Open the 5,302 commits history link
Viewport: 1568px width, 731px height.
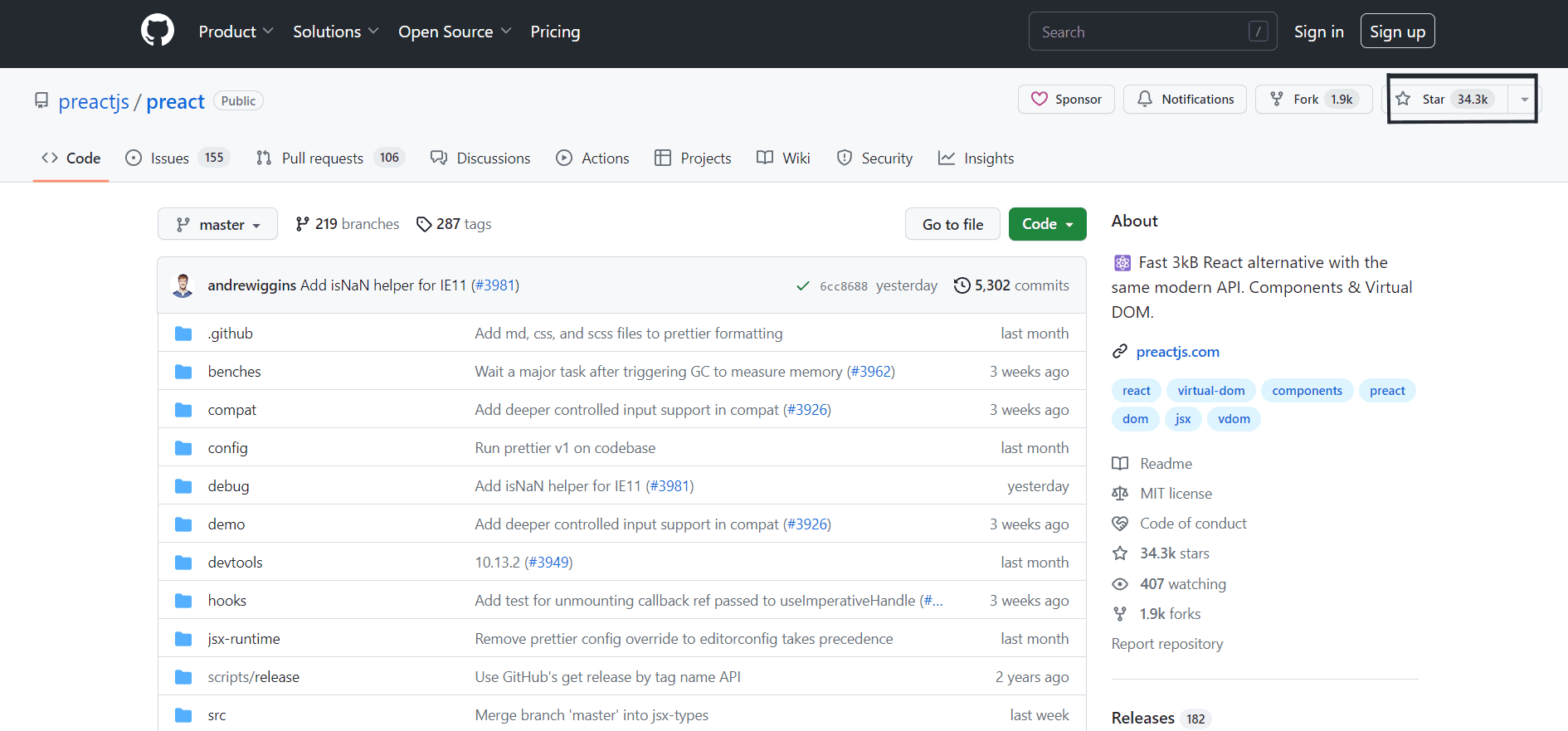[x=1011, y=285]
